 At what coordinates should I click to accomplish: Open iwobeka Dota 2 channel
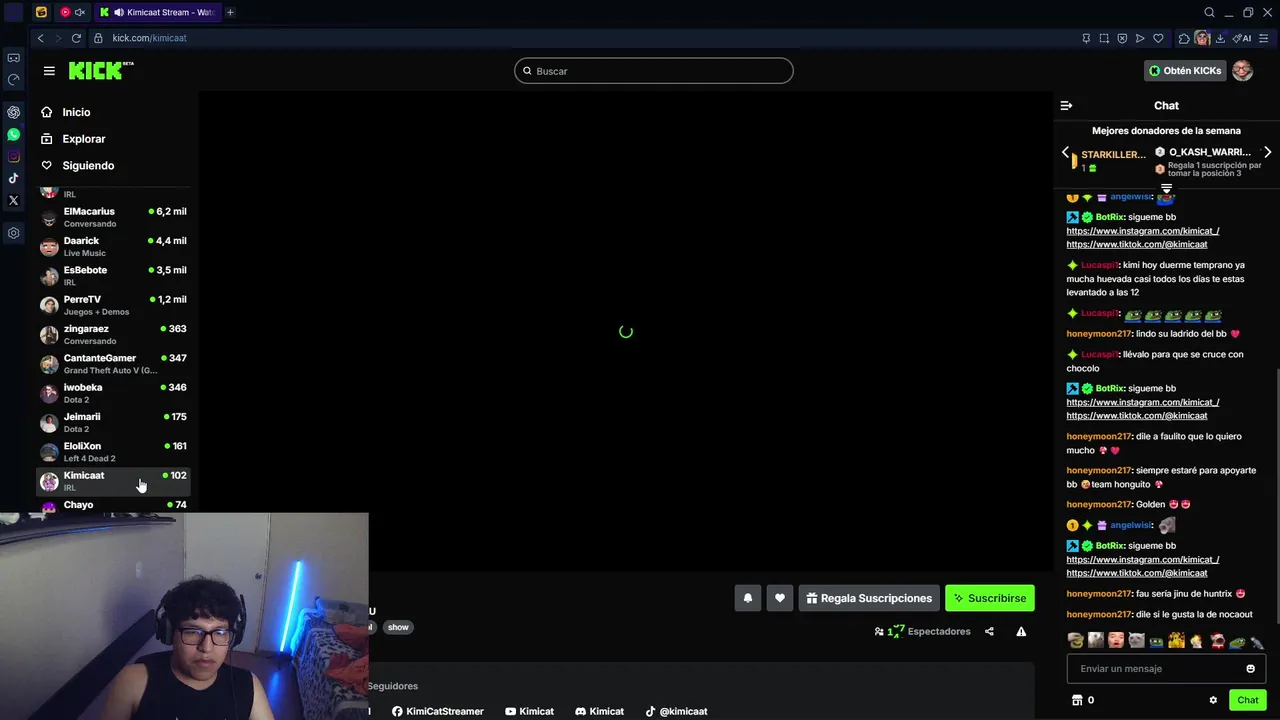(x=113, y=393)
